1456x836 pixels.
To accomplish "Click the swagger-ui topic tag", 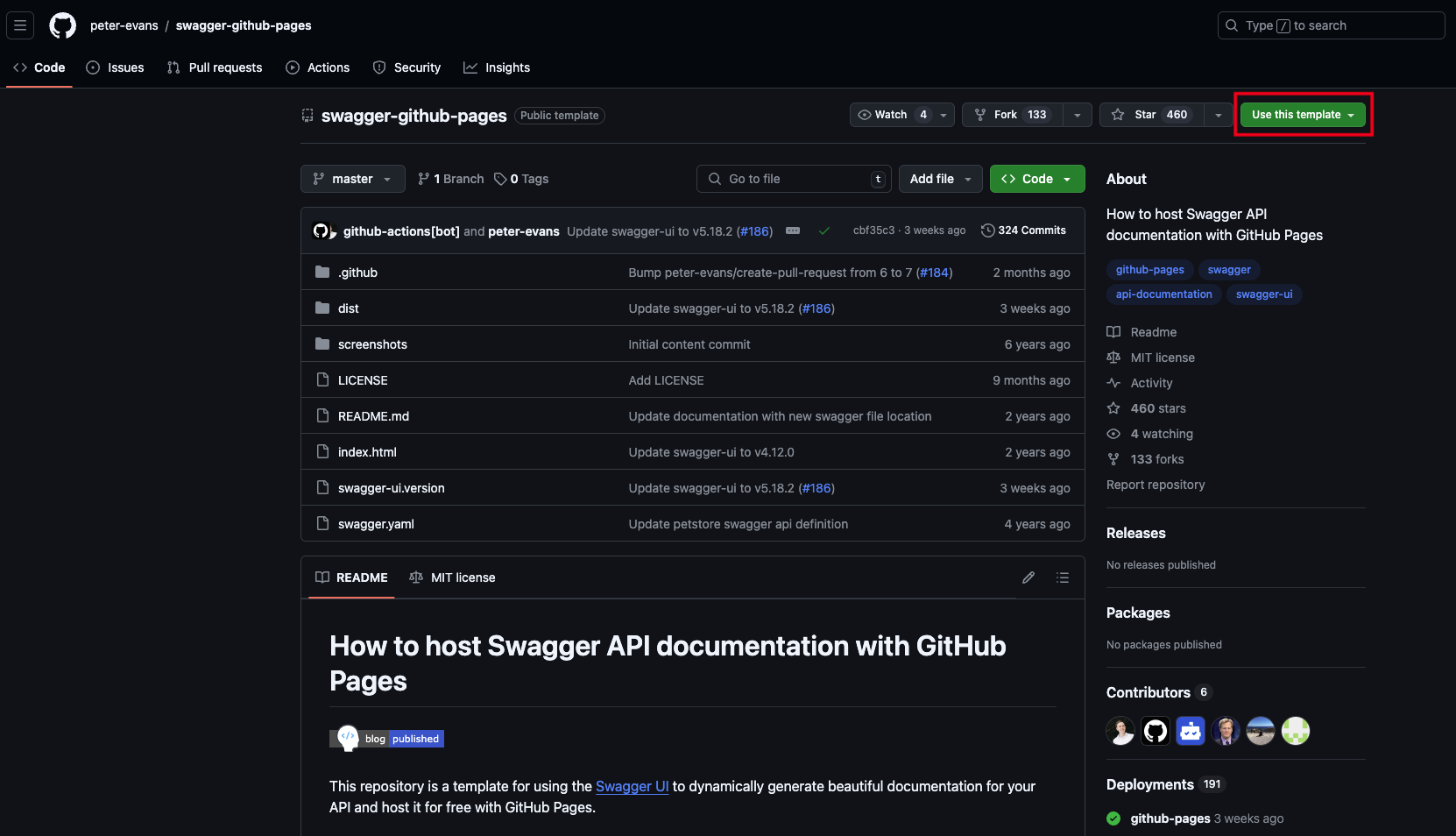I will (1264, 294).
